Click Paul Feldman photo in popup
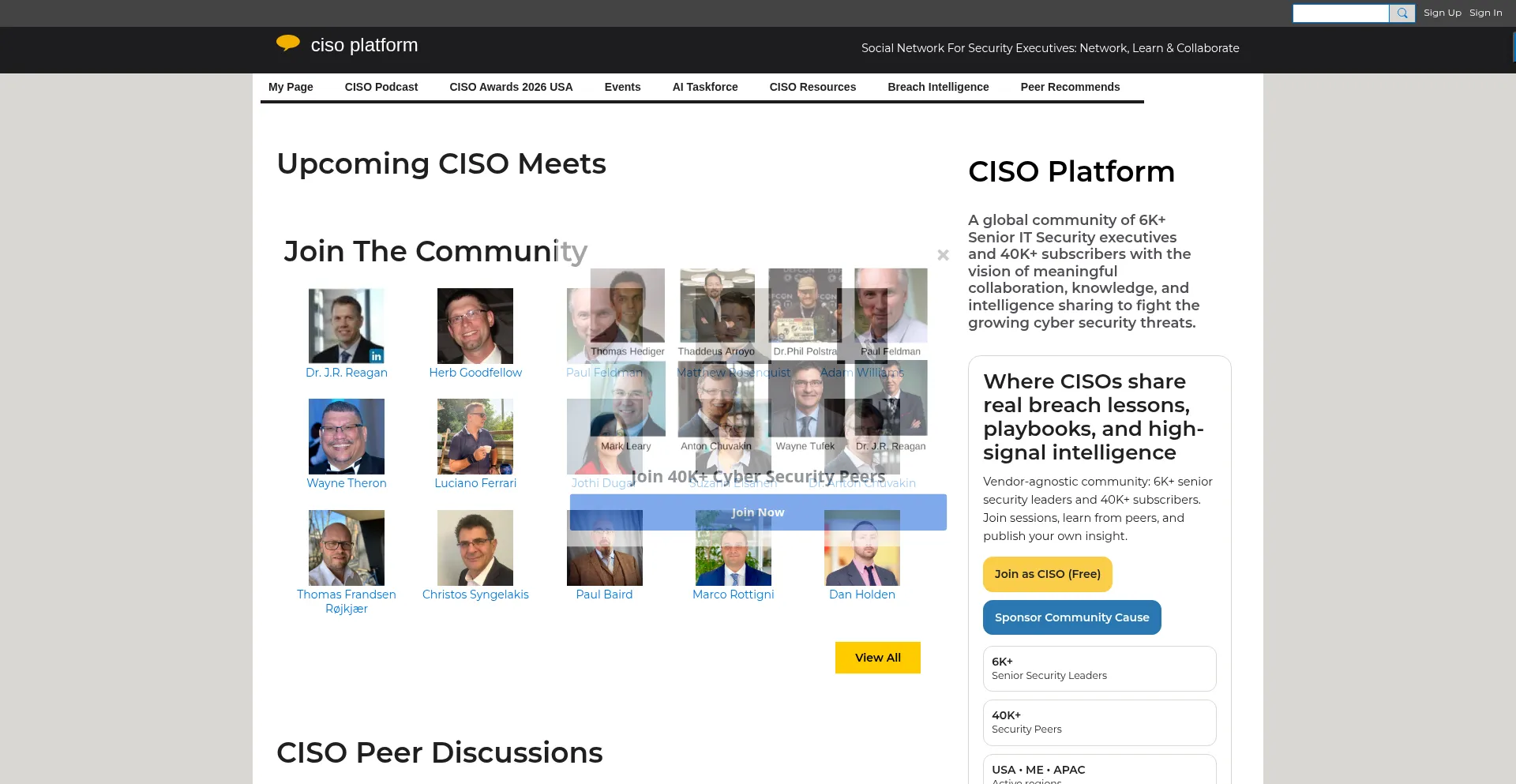This screenshot has width=1516, height=784. (x=891, y=306)
